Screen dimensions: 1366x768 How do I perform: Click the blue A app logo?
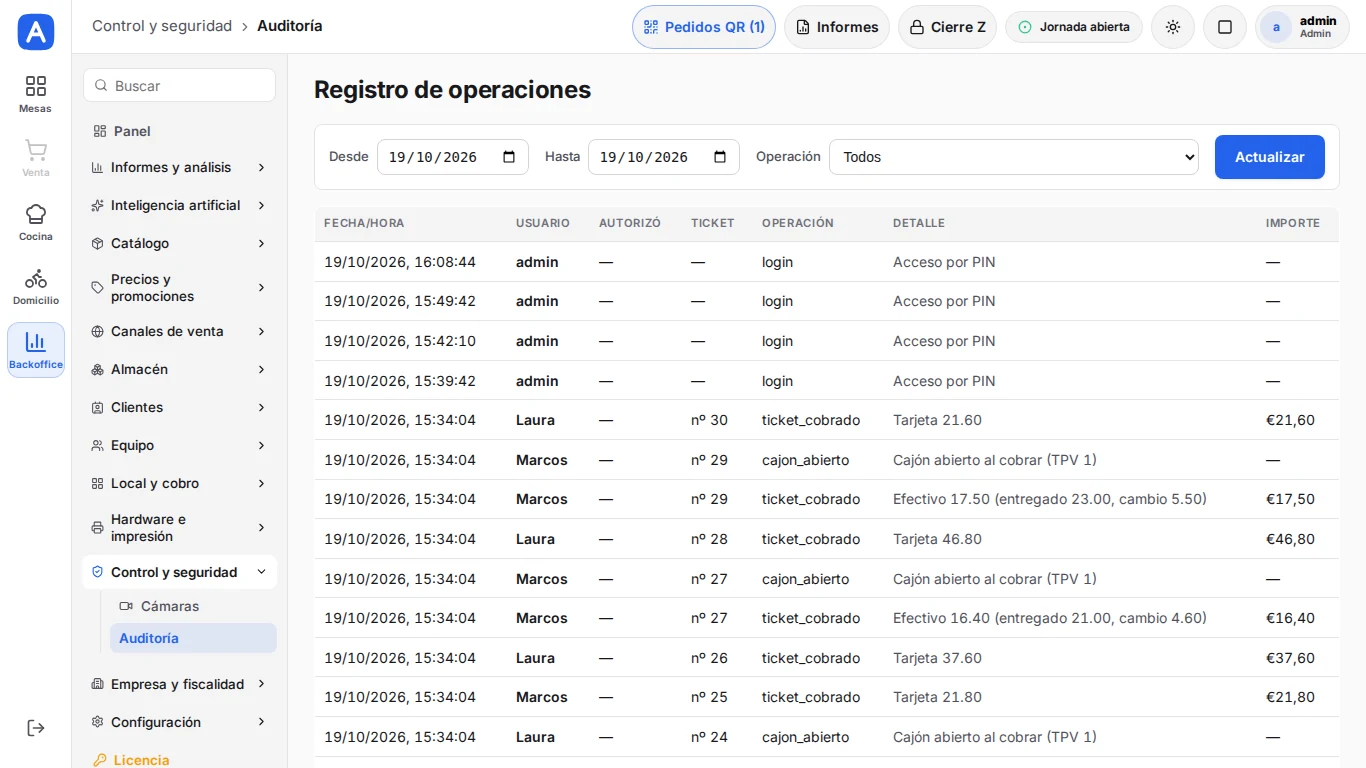point(36,32)
